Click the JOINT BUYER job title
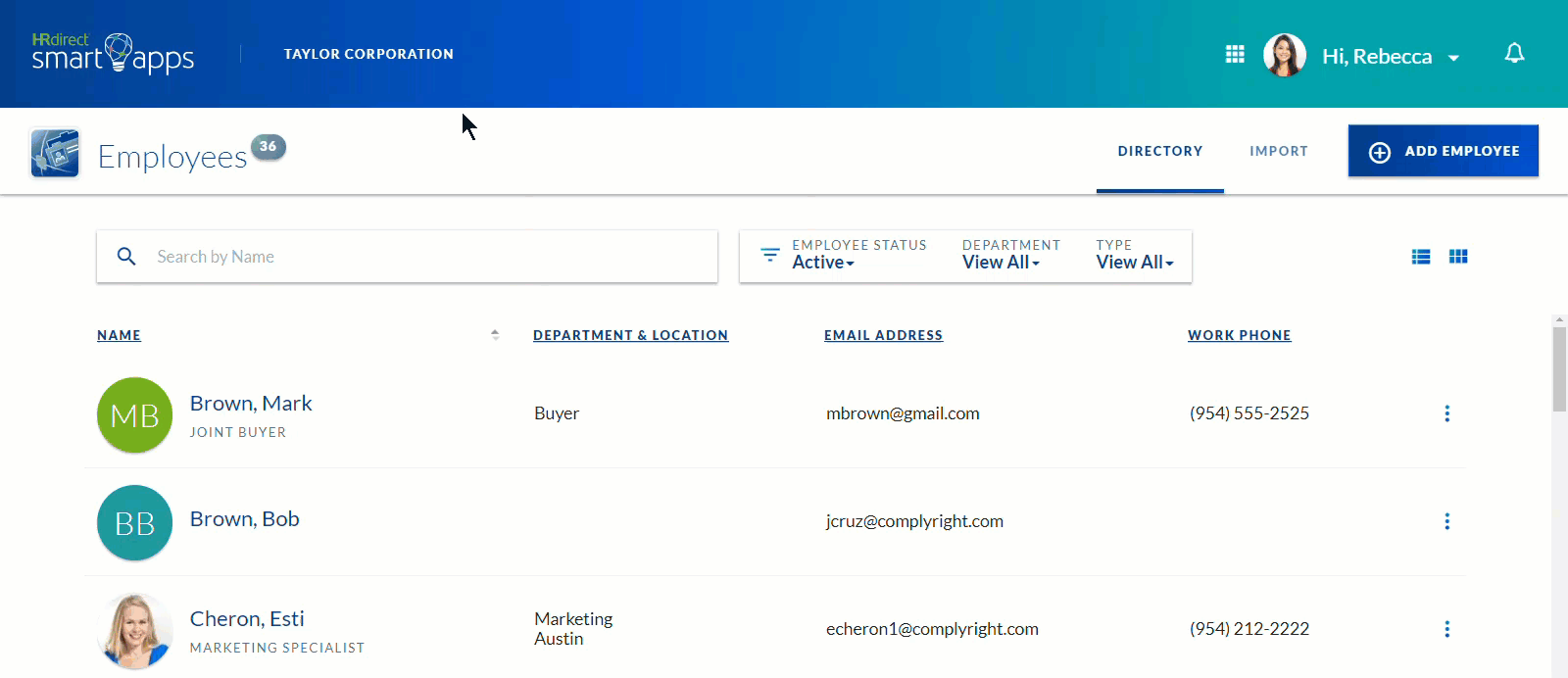Viewport: 1568px width, 678px height. pos(238,432)
